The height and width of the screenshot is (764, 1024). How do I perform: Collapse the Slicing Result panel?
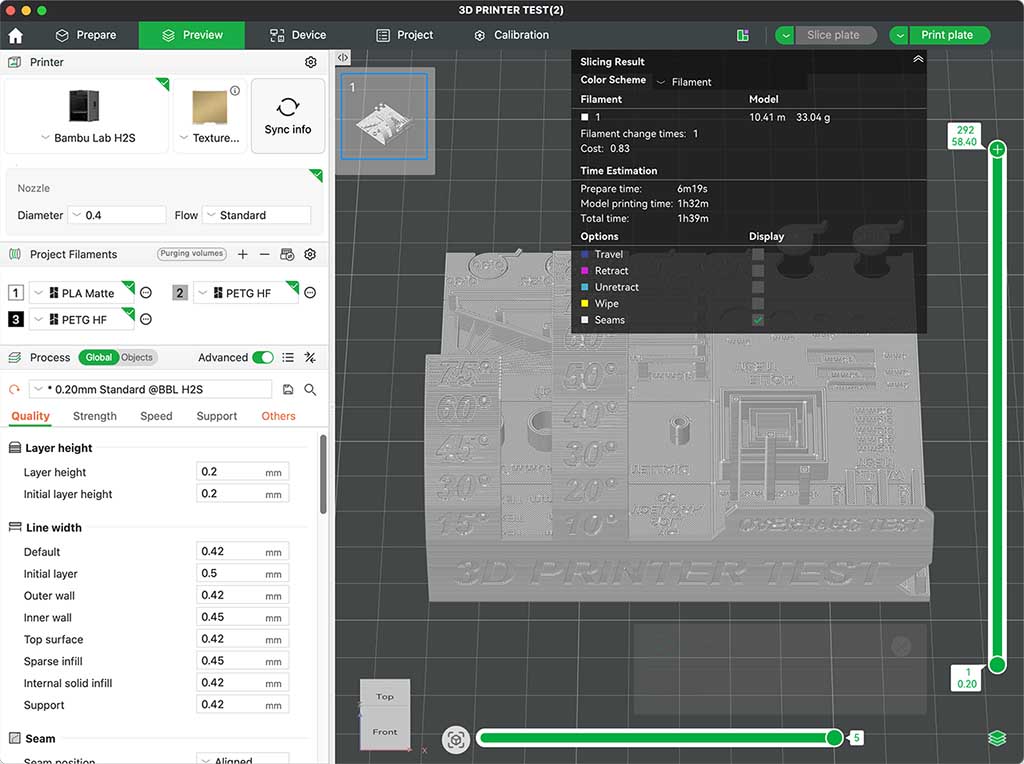918,59
